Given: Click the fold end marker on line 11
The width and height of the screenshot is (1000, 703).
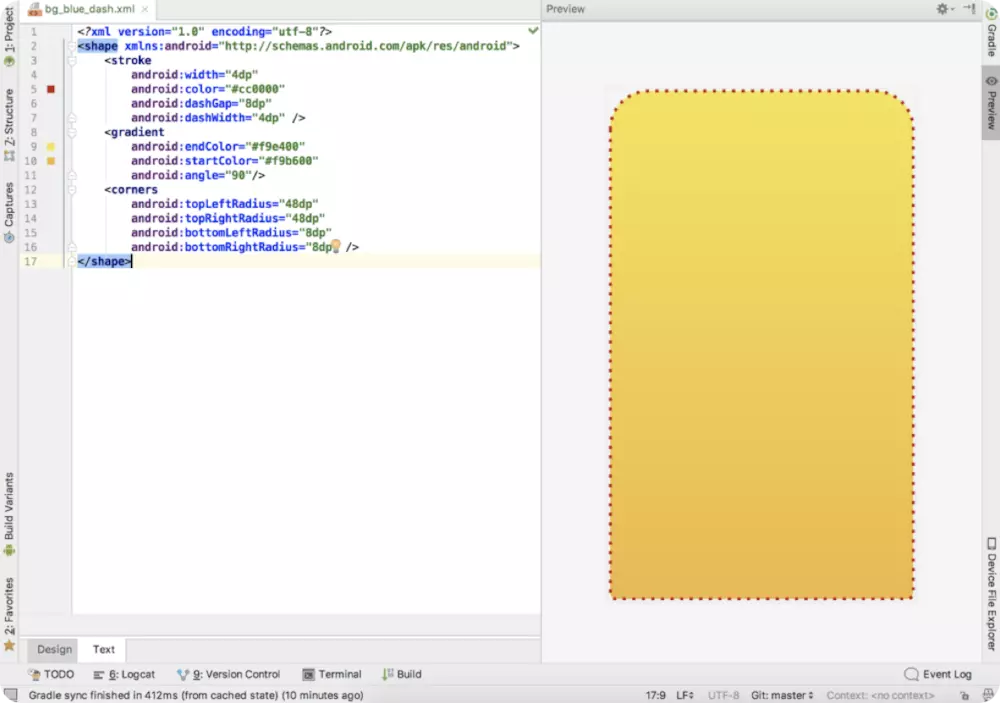Looking at the screenshot, I should [72, 175].
